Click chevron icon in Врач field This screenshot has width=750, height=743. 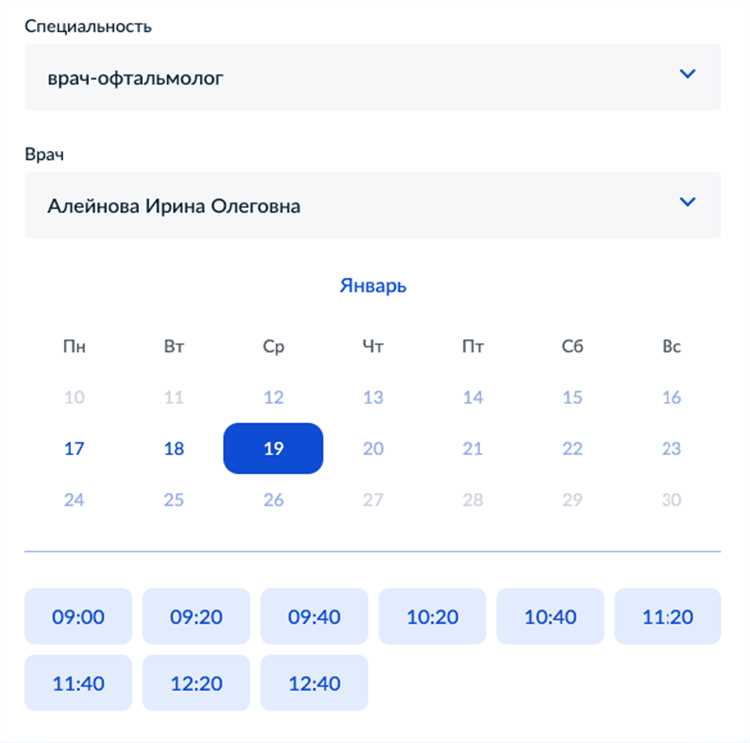click(x=687, y=202)
